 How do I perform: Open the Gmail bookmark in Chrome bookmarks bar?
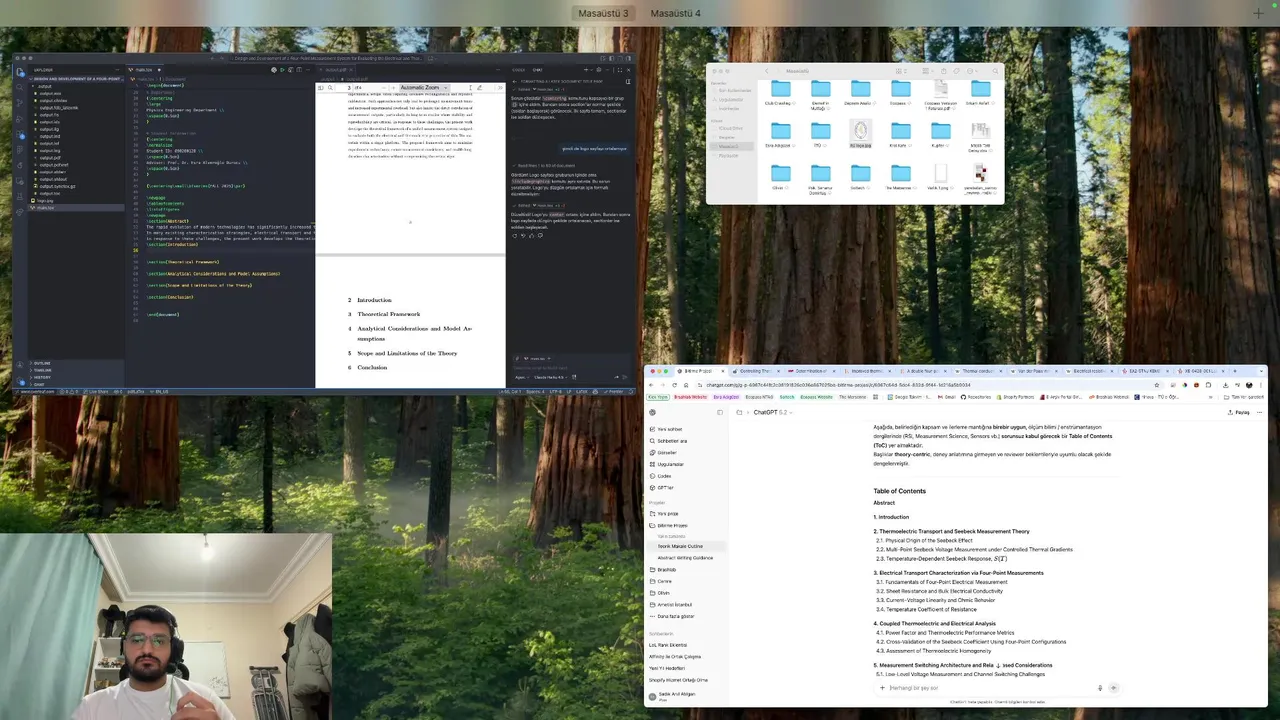click(x=946, y=397)
